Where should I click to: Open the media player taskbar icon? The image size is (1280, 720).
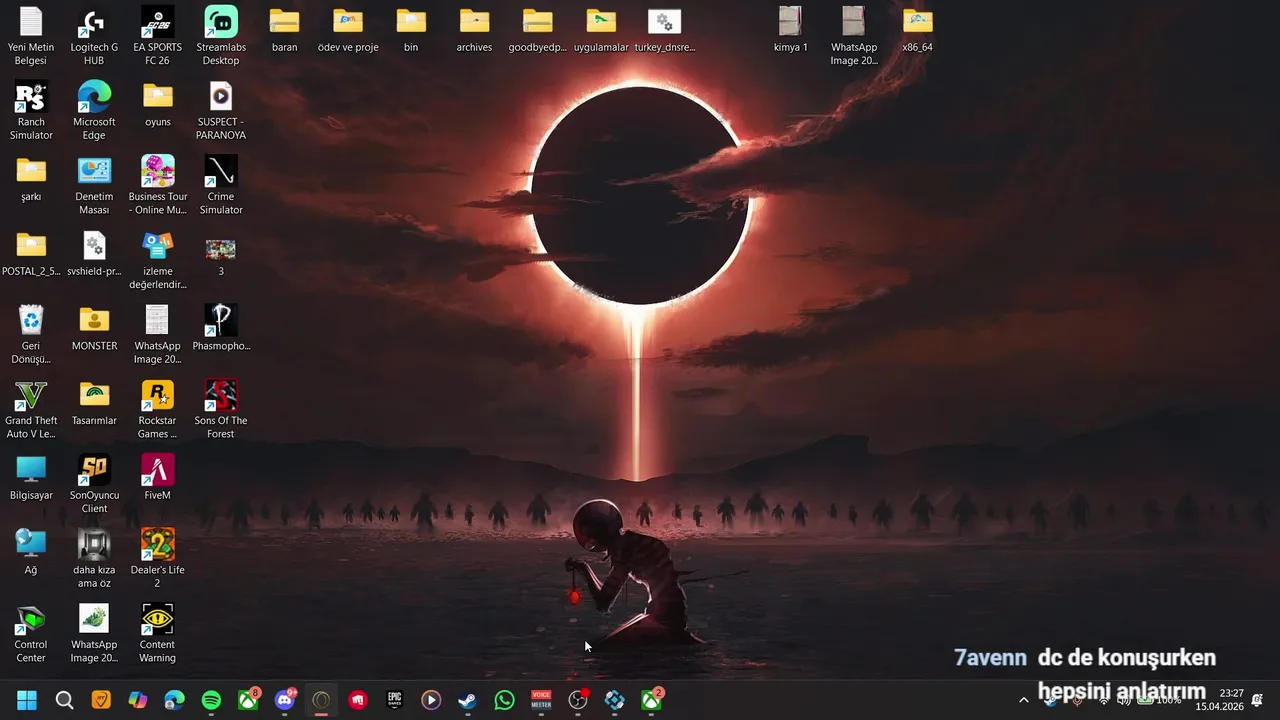click(431, 700)
